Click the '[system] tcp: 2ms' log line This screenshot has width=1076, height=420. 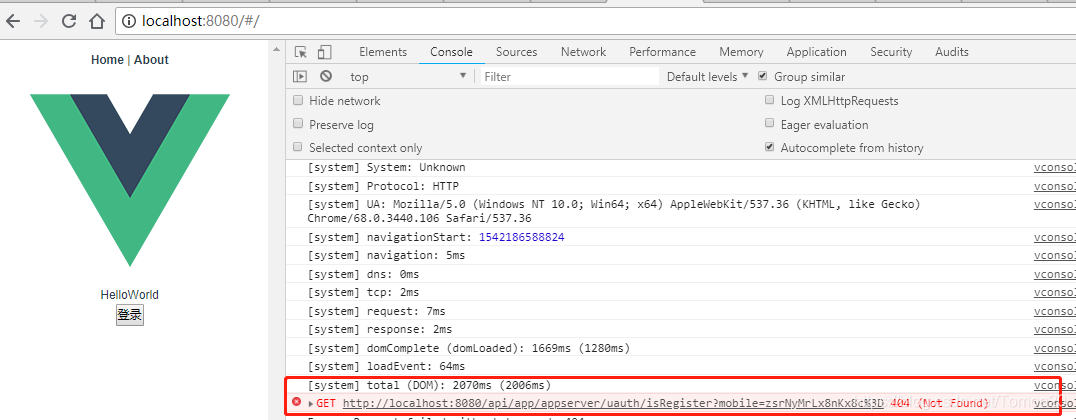pos(363,292)
